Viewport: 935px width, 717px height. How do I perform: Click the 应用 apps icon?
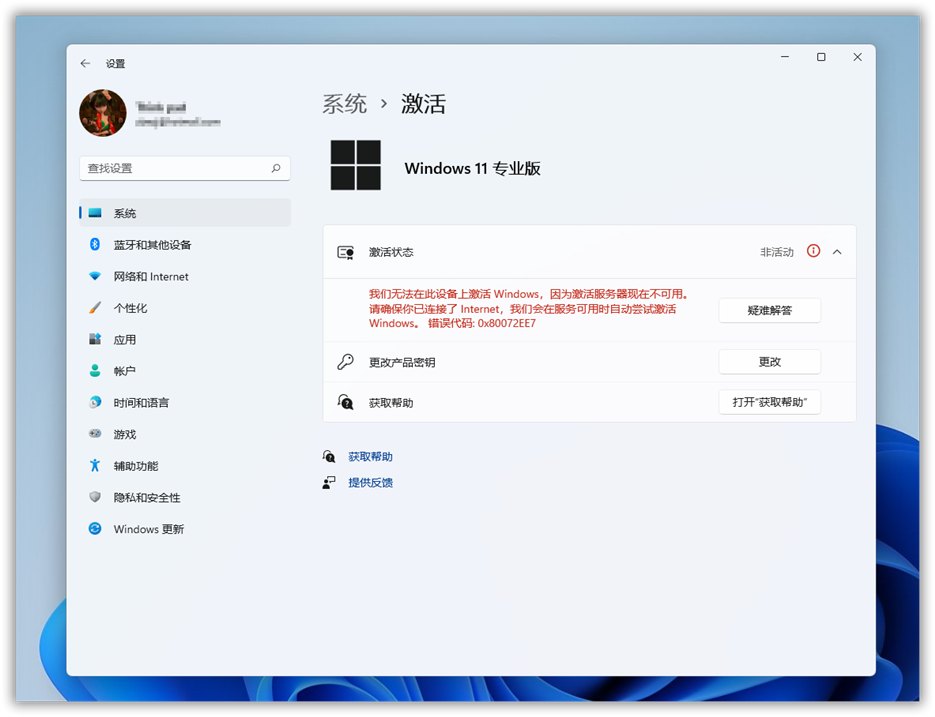click(x=95, y=339)
